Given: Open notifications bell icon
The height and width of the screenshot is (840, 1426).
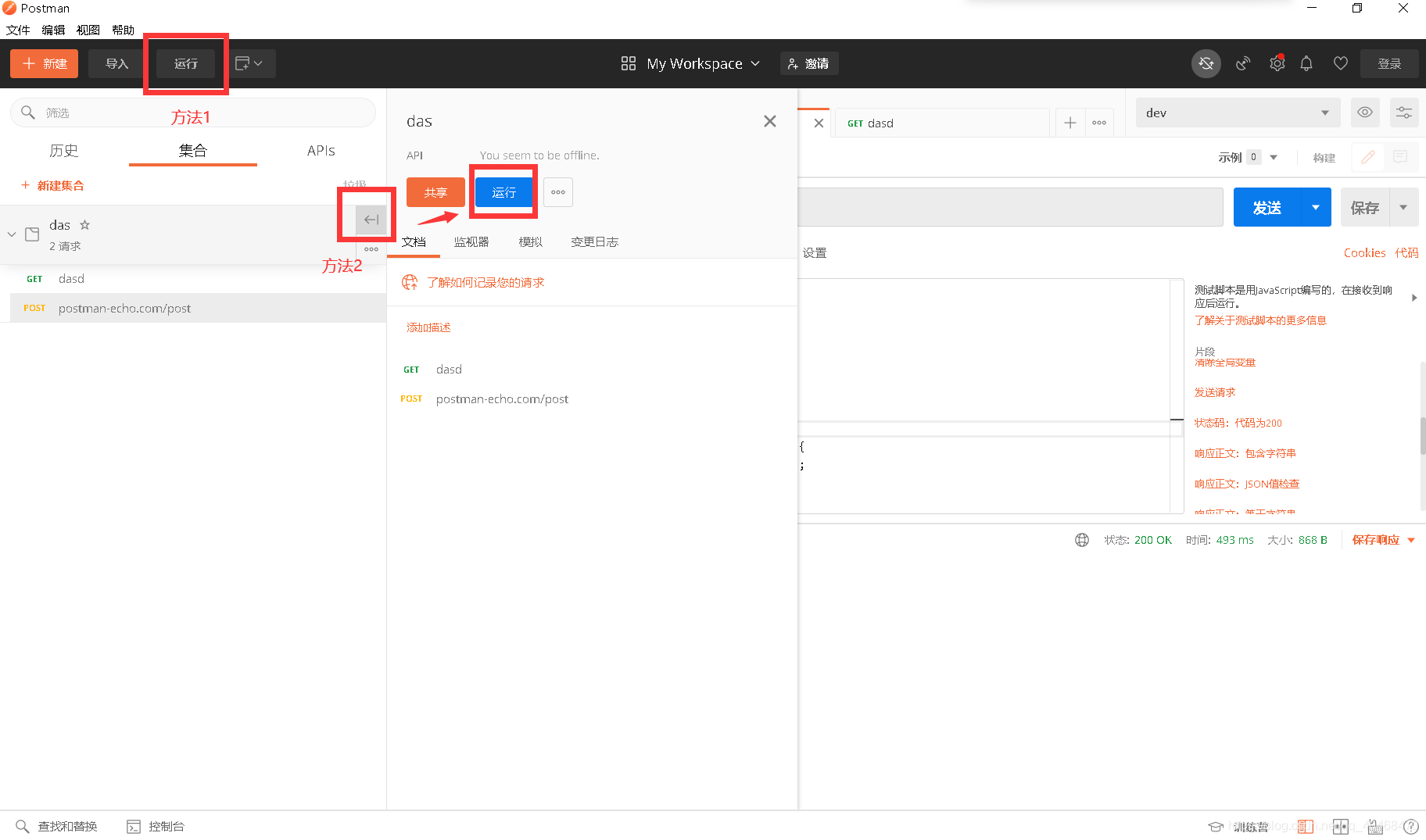Looking at the screenshot, I should [1306, 63].
